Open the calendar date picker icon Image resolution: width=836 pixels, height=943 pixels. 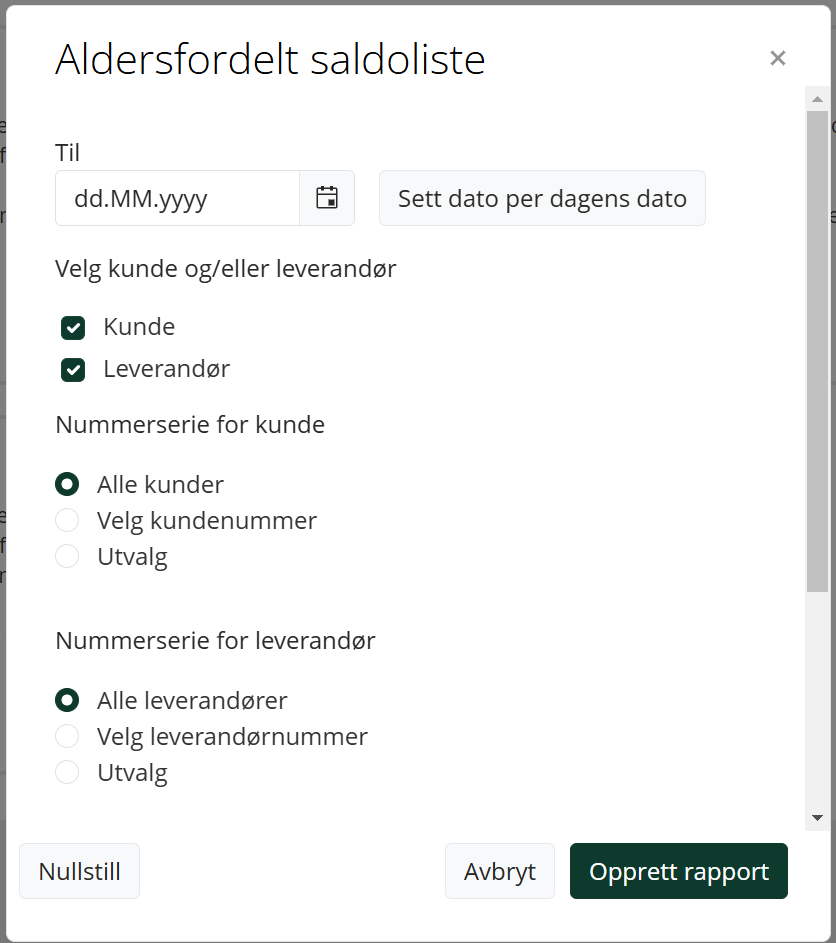coord(327,198)
